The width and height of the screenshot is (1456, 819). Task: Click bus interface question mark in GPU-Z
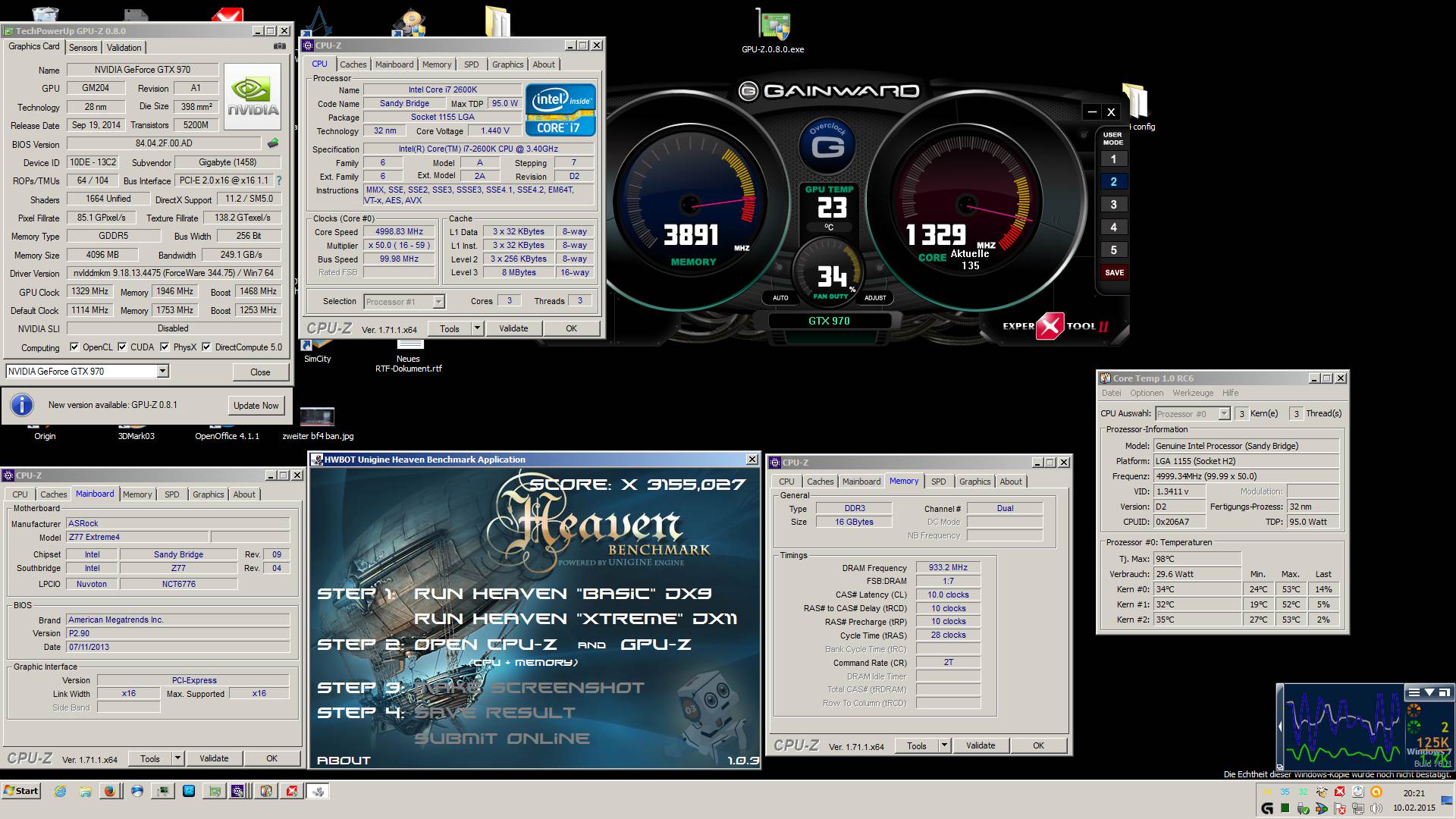[278, 180]
